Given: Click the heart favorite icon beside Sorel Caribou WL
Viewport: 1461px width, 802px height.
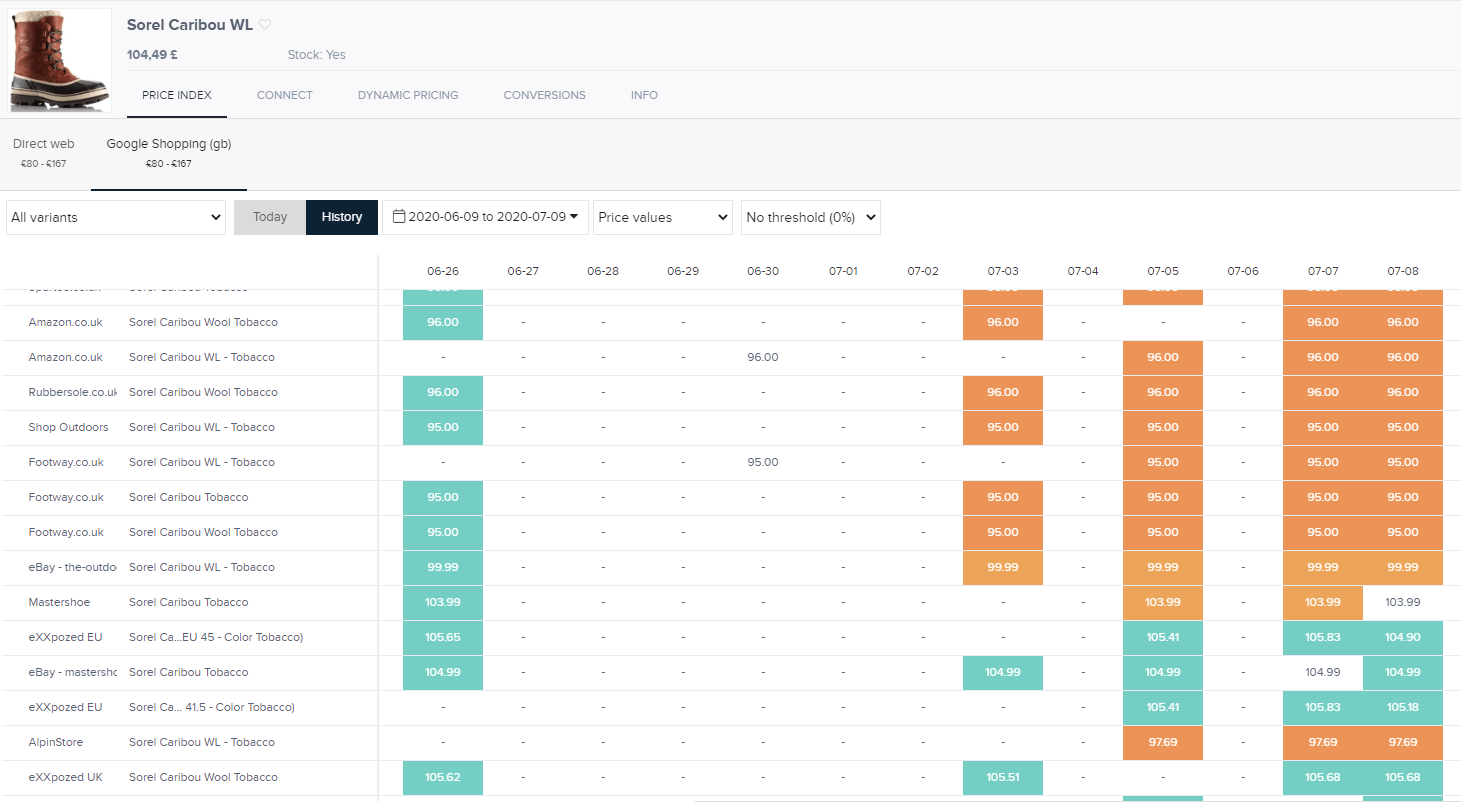Looking at the screenshot, I should click(x=265, y=25).
